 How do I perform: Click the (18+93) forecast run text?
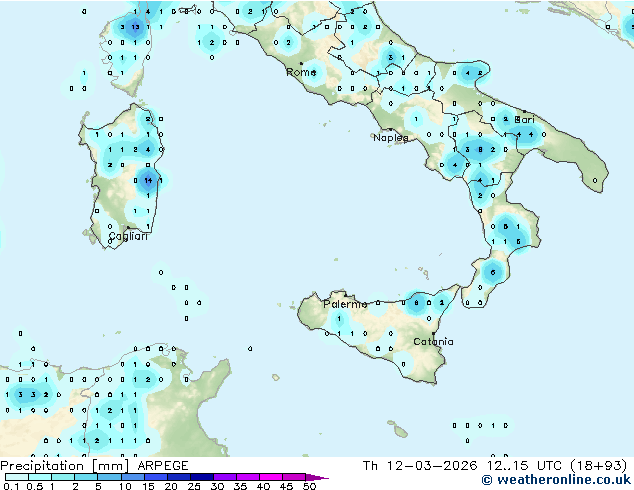(599, 466)
